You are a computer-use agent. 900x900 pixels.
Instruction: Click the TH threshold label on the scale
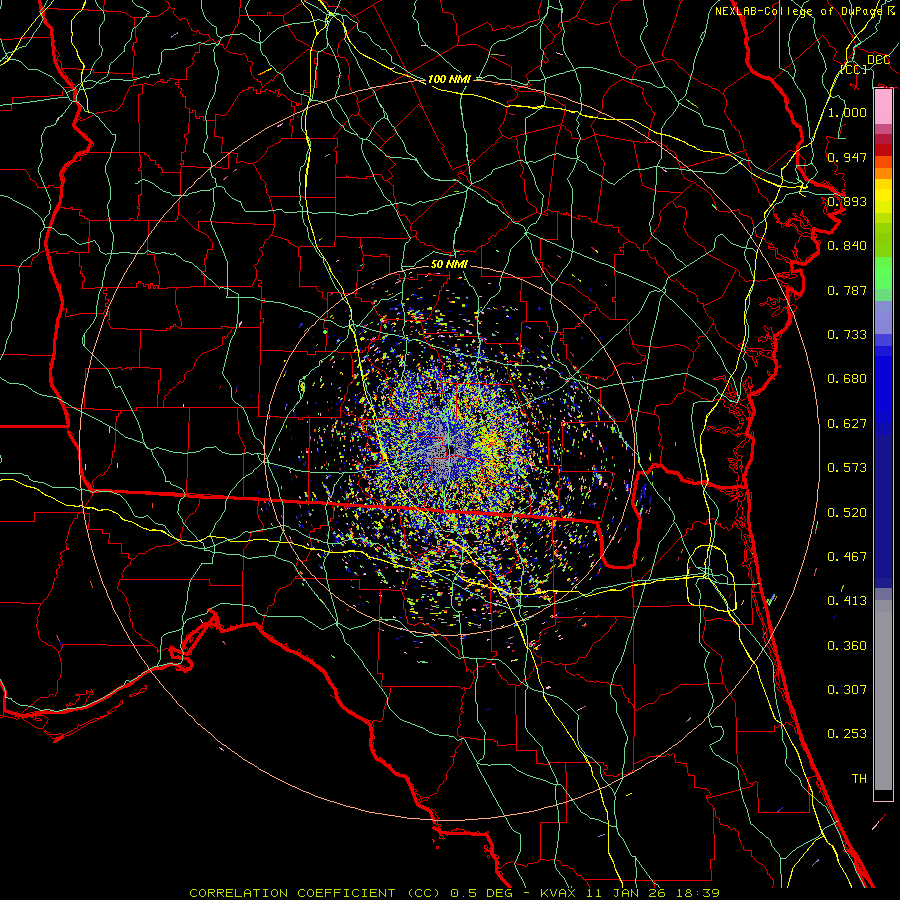click(859, 779)
